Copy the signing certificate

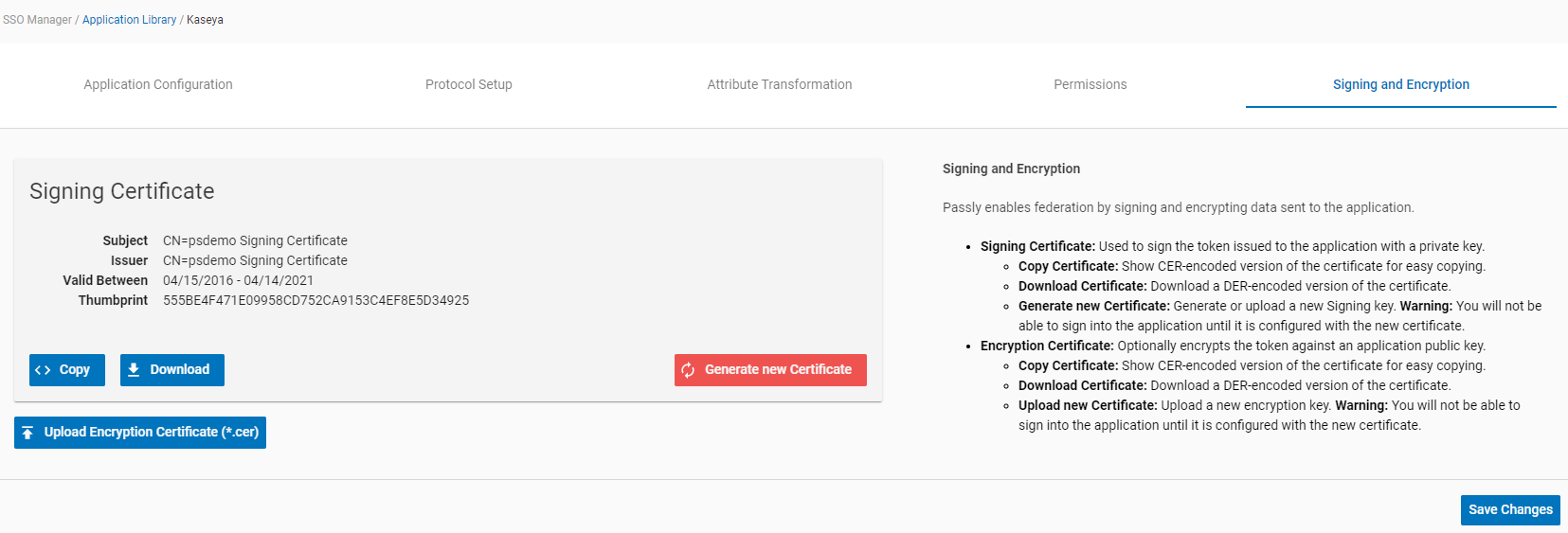click(x=67, y=370)
